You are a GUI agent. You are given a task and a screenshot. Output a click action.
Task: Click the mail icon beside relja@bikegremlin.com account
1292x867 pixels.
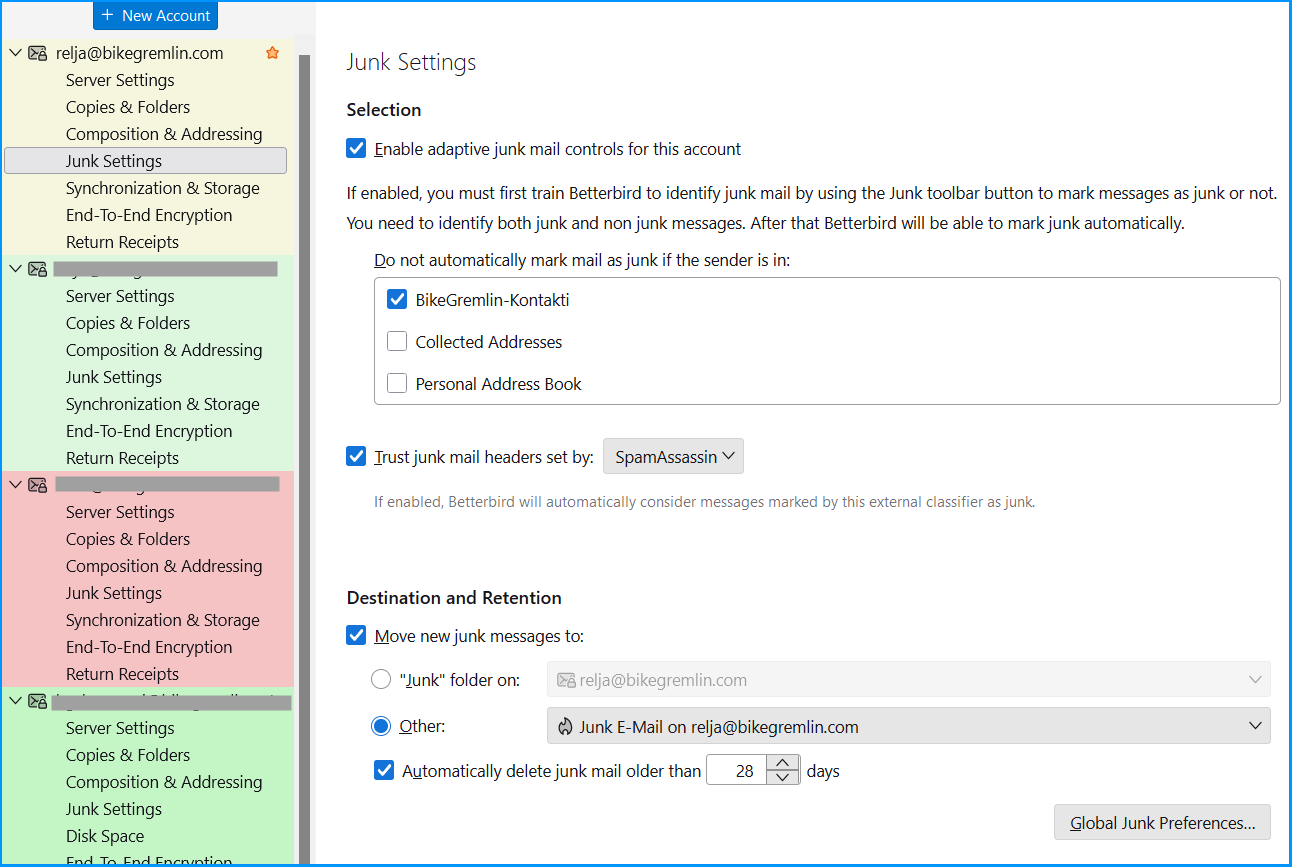38,53
